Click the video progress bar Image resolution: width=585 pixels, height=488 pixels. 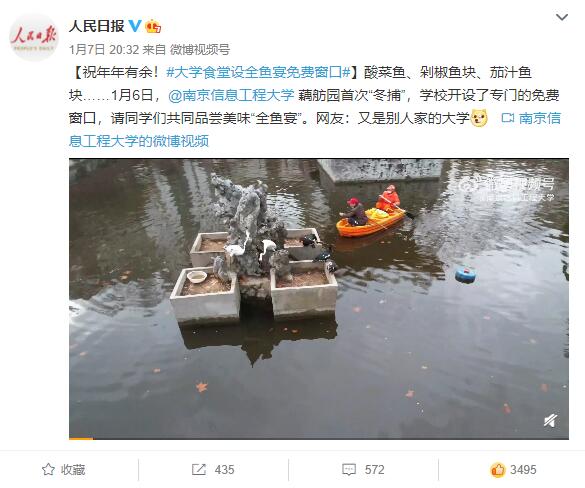click(x=319, y=438)
